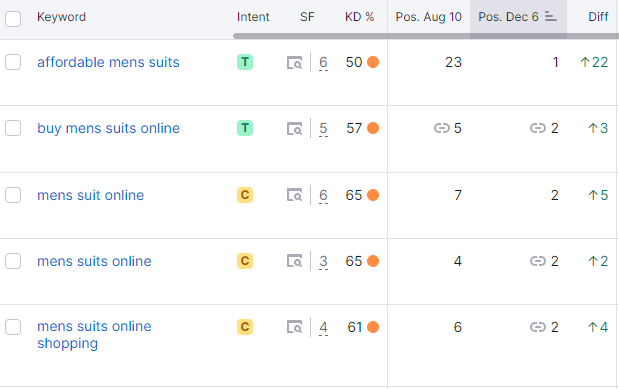Viewport: 619px width, 389px height.
Task: Check the mens suits online shopping checkbox
Action: point(13,327)
